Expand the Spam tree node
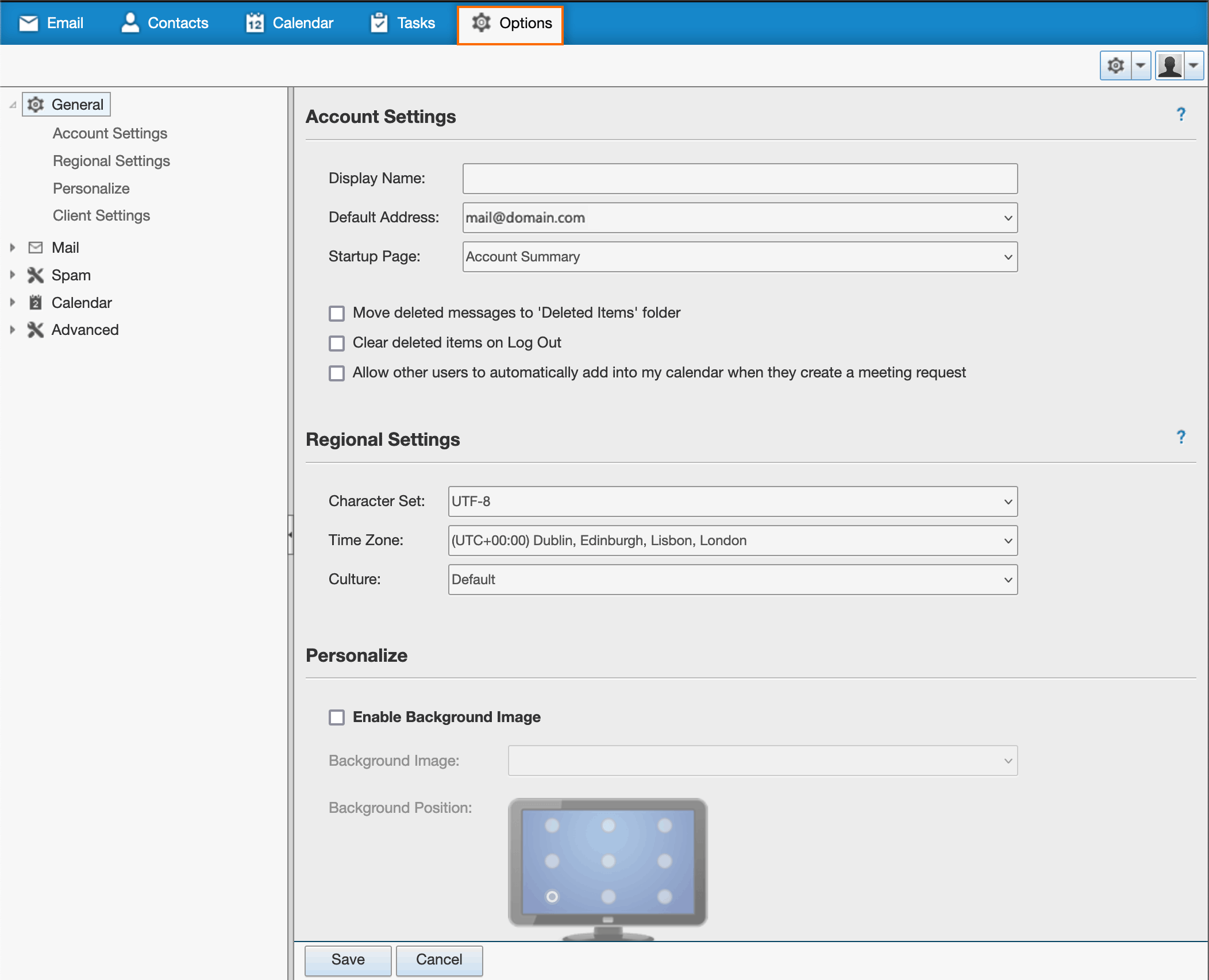 tap(13, 275)
